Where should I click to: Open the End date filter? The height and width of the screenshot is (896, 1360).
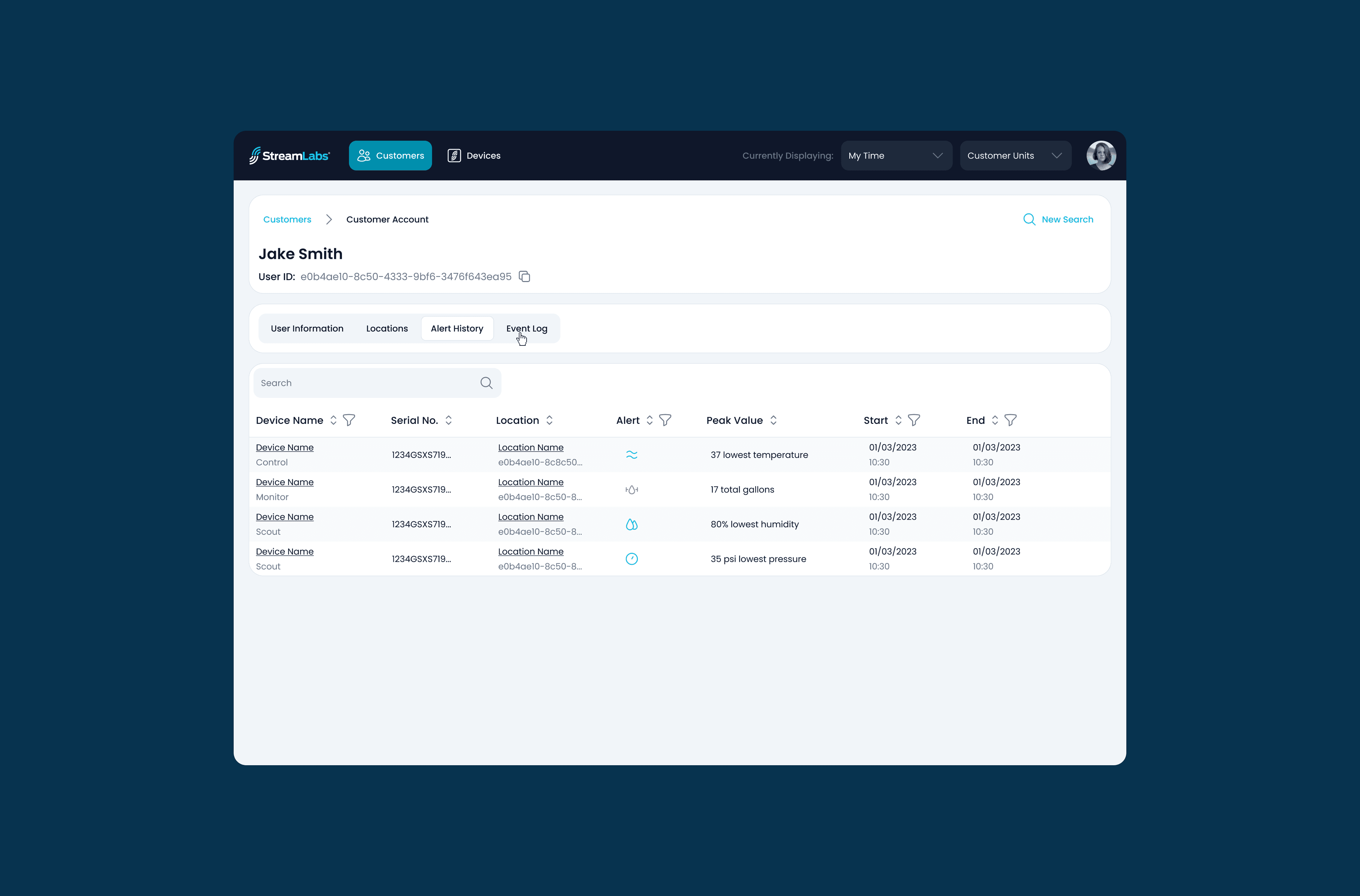point(1010,420)
